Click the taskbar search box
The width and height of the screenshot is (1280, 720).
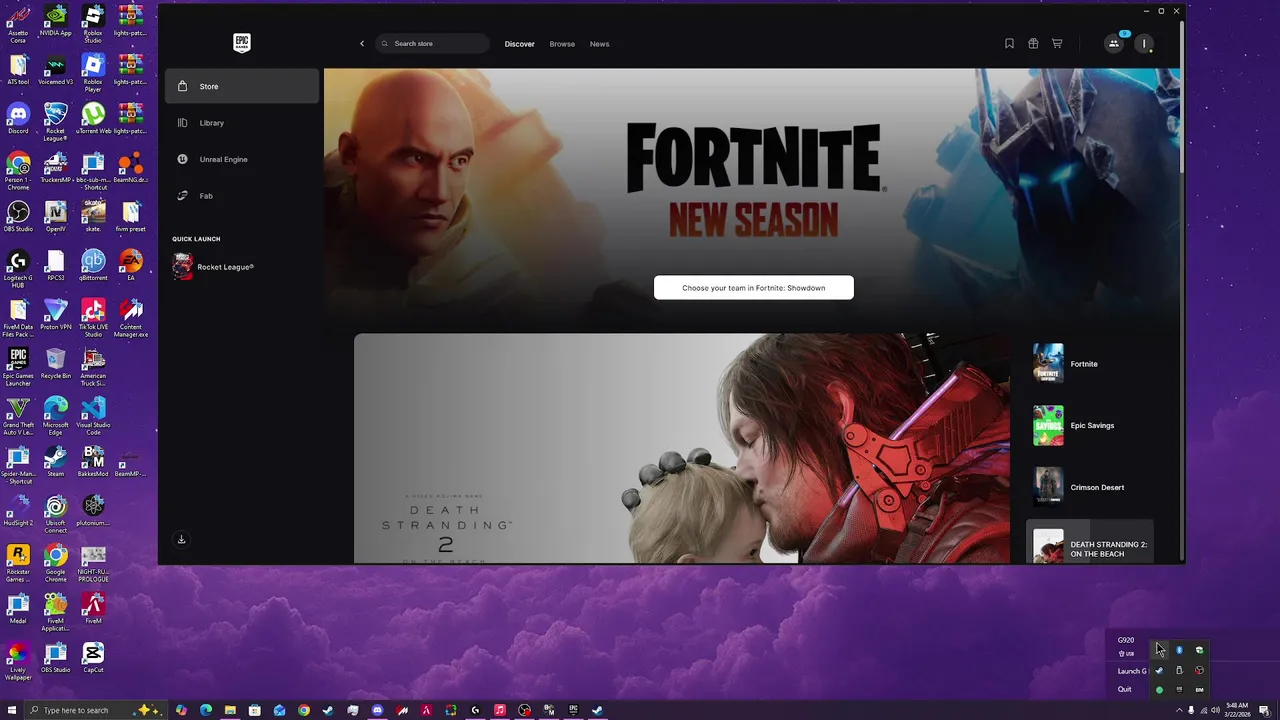[95, 710]
